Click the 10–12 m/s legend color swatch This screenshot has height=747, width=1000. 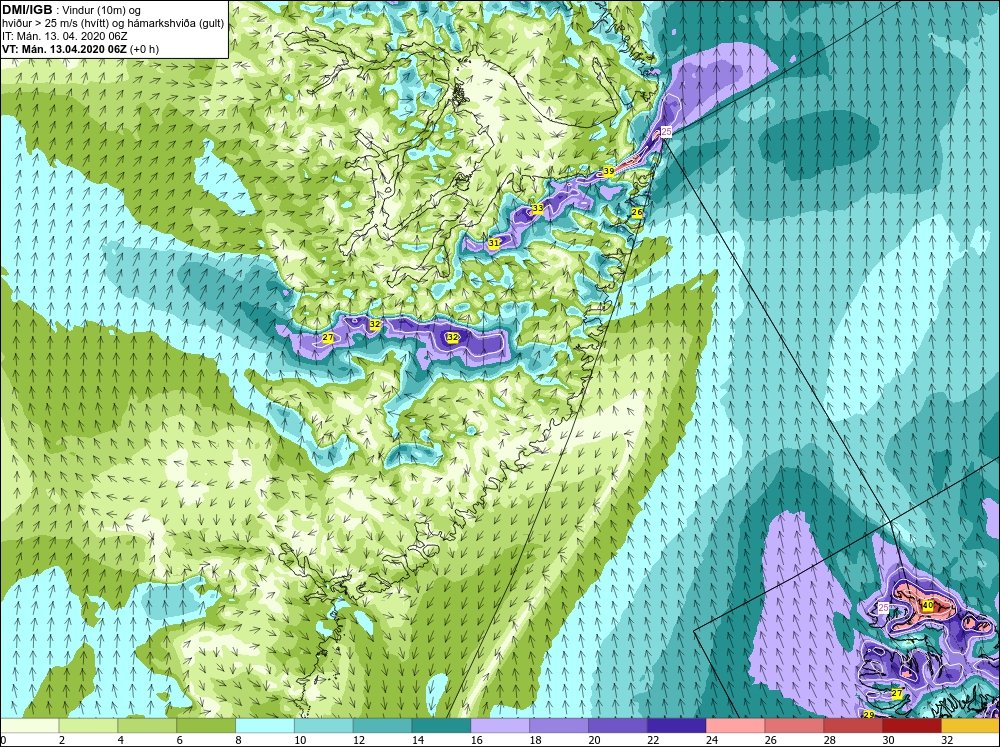coord(323,725)
